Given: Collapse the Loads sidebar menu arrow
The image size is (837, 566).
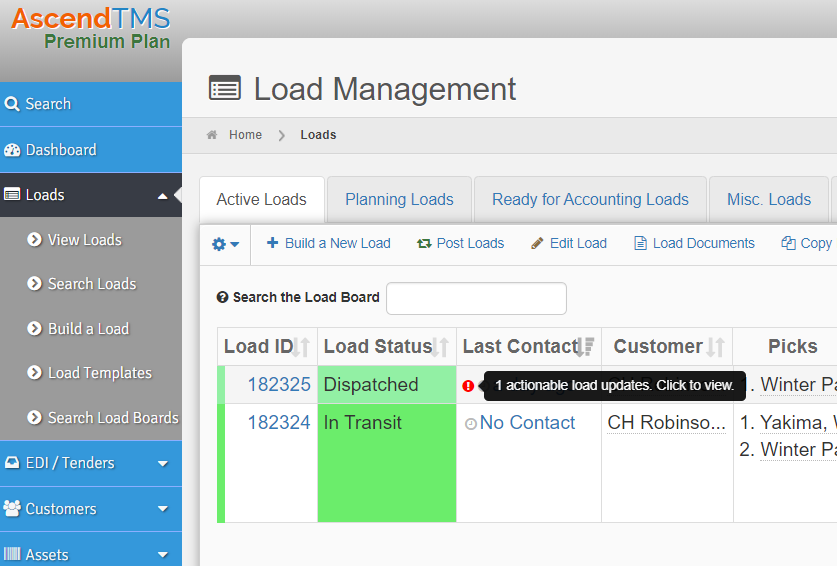Looking at the screenshot, I should (x=163, y=196).
